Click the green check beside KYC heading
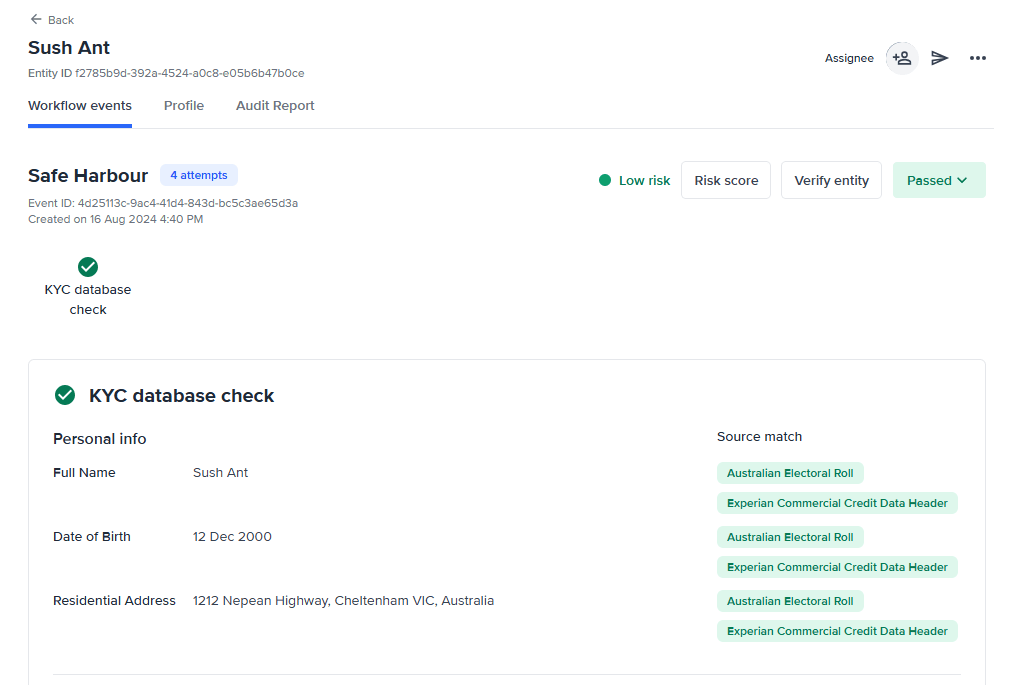1018x685 pixels. (x=65, y=395)
